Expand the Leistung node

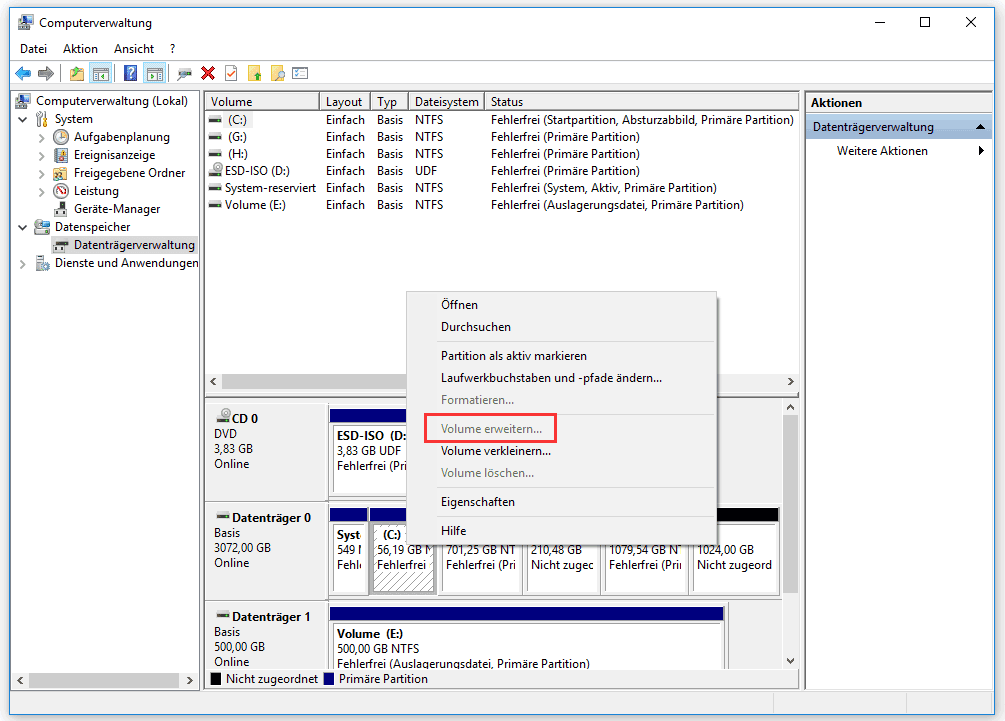[x=42, y=191]
